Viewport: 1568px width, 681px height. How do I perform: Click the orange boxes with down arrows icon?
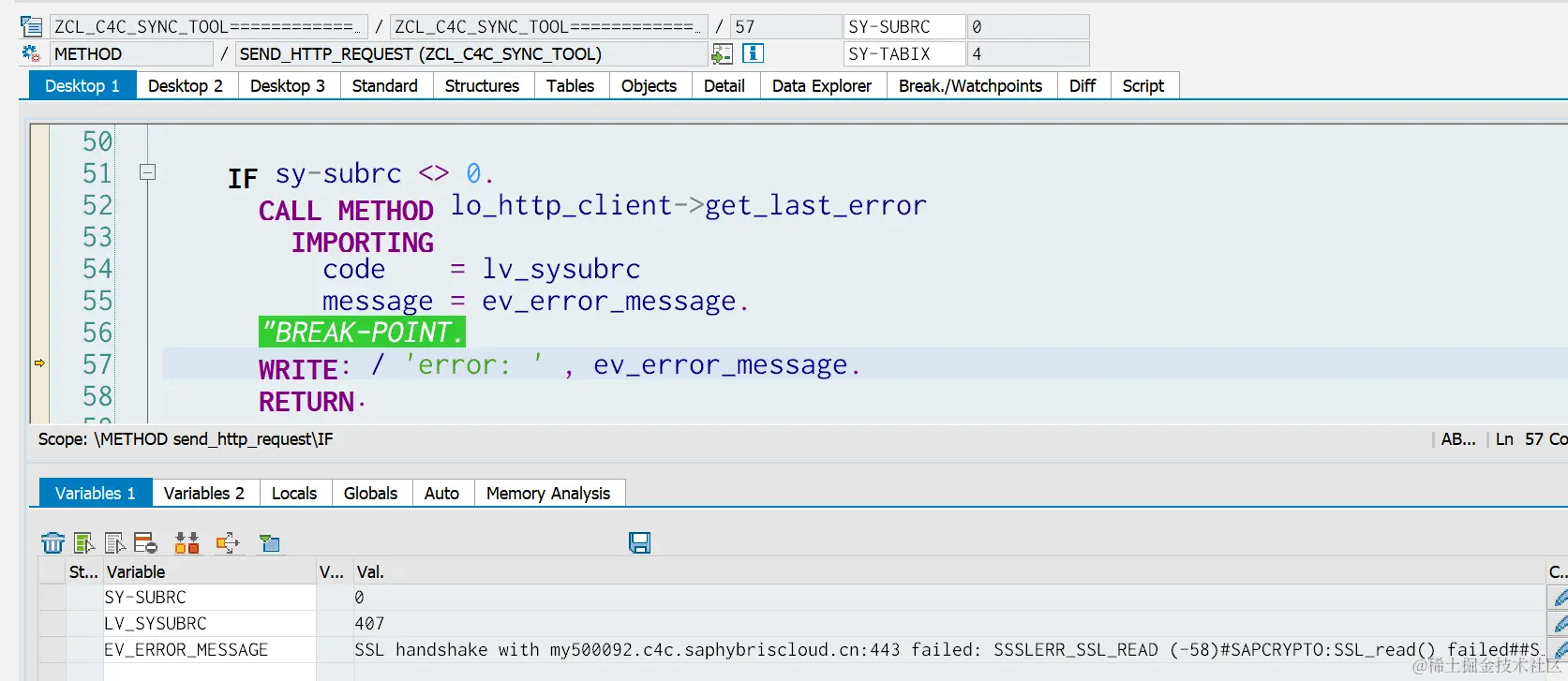click(187, 542)
